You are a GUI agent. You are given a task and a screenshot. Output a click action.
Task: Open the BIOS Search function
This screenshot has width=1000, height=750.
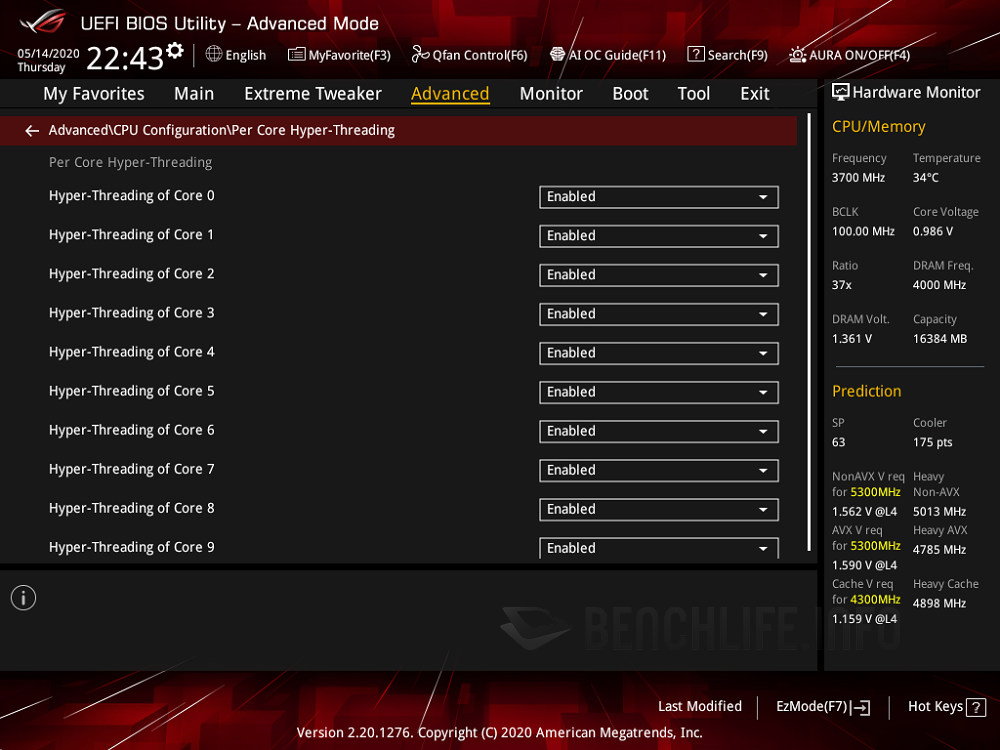click(x=727, y=55)
